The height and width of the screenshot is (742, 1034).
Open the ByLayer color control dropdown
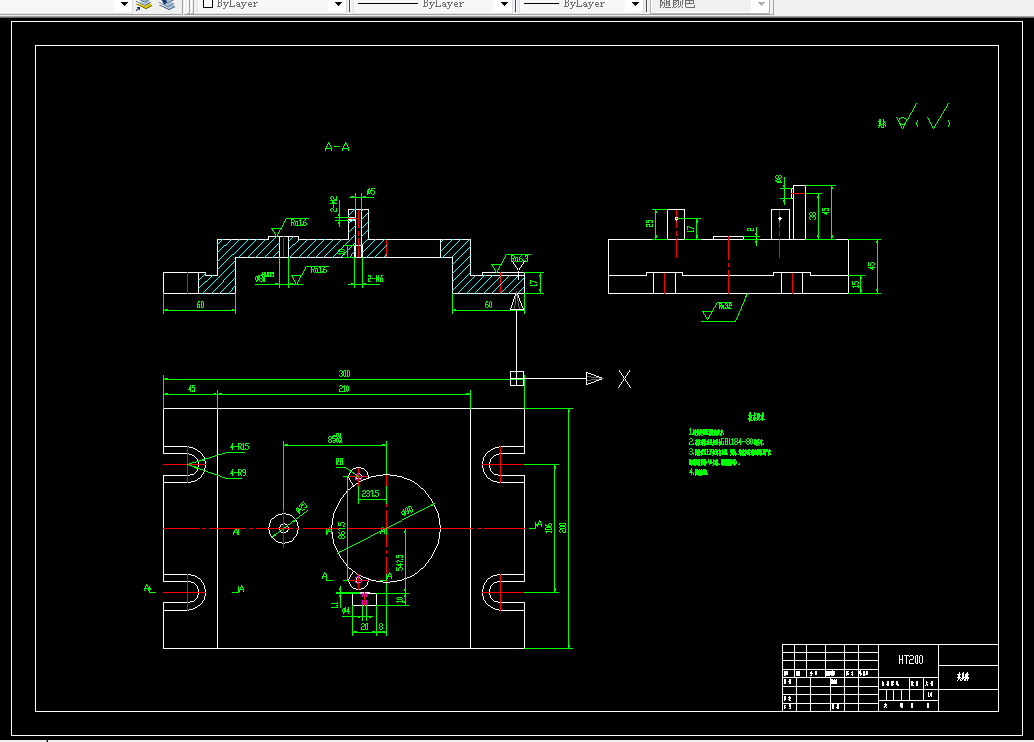tap(338, 5)
